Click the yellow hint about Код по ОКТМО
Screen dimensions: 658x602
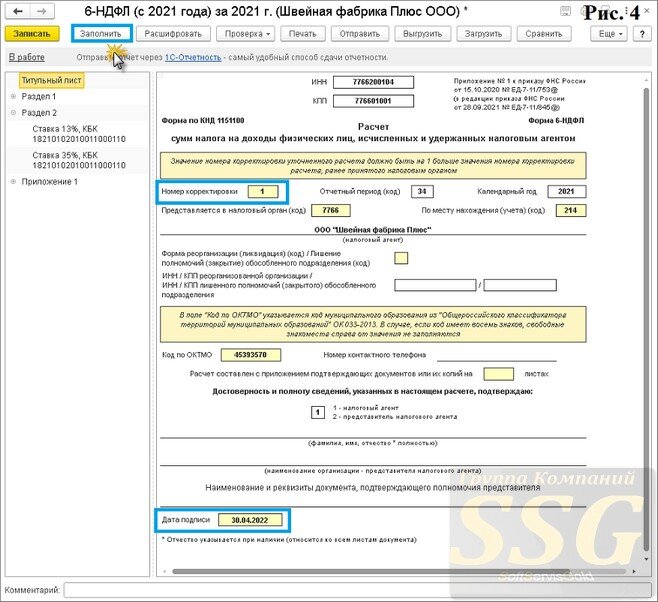click(373, 324)
